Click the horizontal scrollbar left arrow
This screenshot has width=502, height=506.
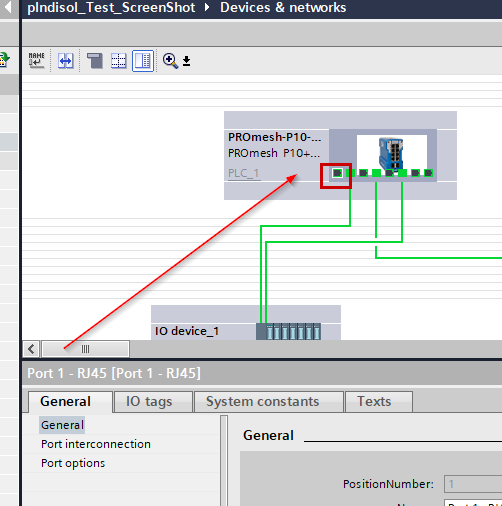[31, 349]
